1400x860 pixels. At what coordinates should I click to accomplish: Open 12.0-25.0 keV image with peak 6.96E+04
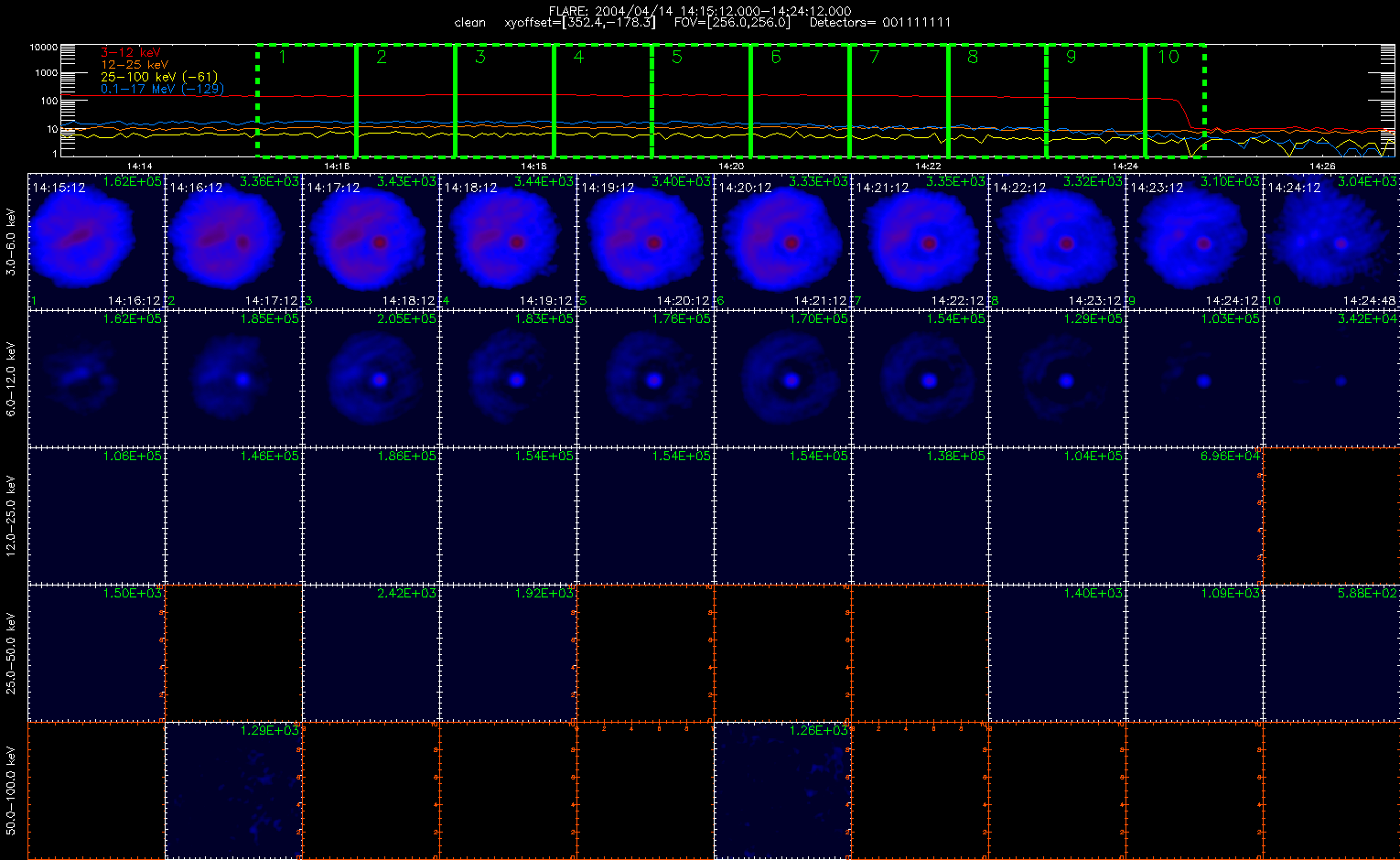pos(1194,515)
